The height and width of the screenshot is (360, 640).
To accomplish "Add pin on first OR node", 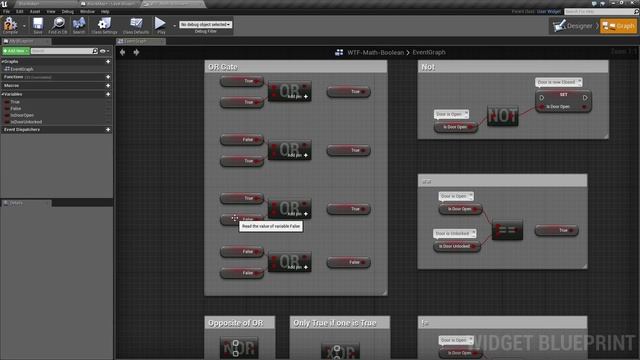I will pyautogui.click(x=306, y=97).
